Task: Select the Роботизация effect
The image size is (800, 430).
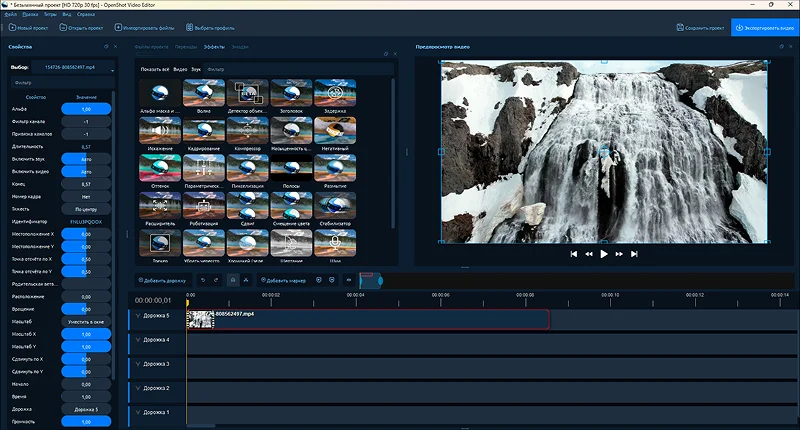Action: [204, 205]
